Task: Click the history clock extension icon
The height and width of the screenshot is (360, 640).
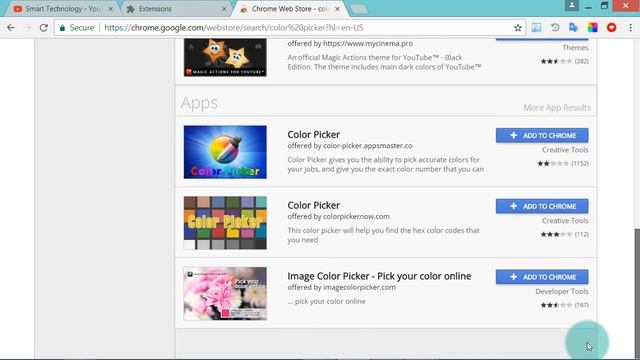Action: tap(555, 28)
